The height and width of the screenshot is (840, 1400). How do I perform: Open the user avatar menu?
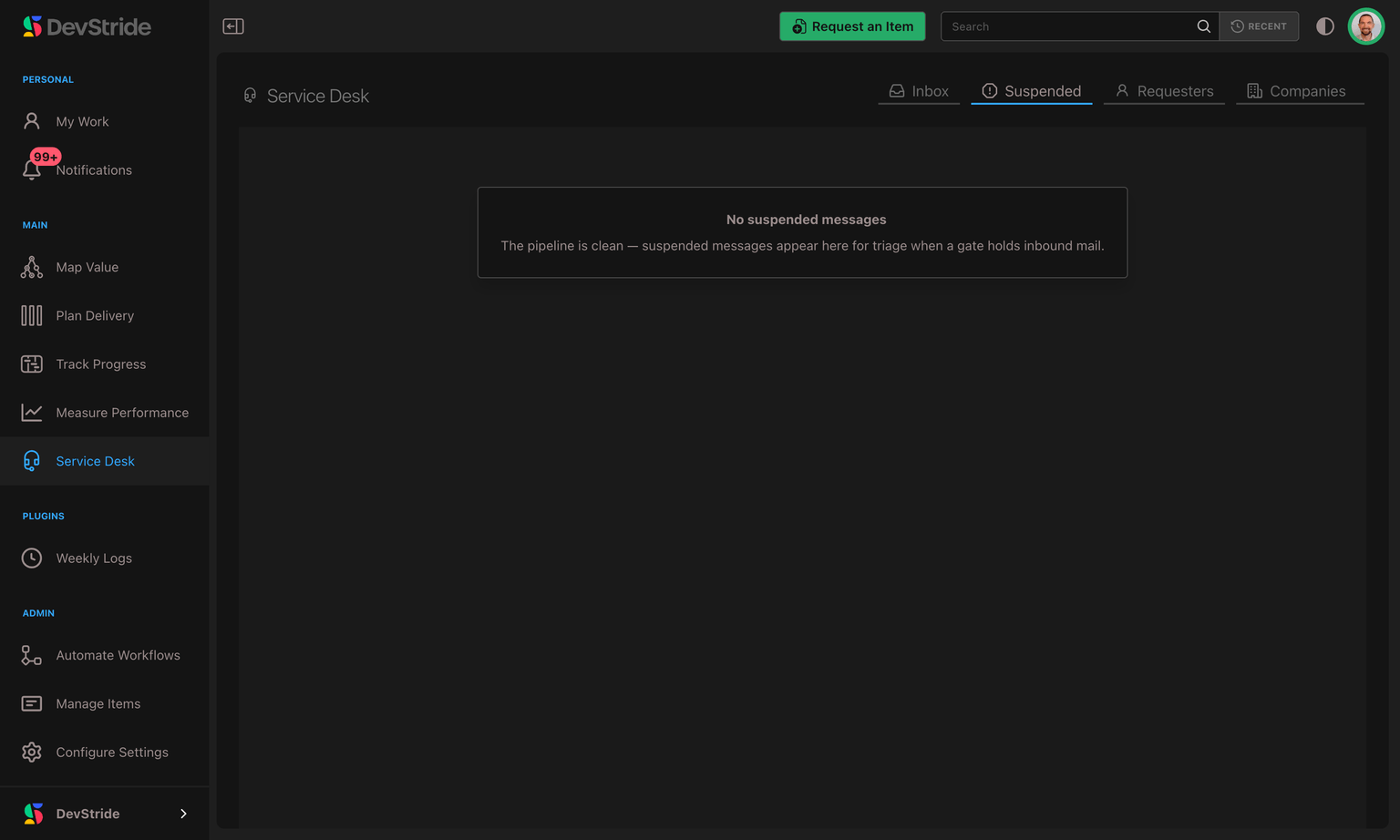click(1365, 26)
